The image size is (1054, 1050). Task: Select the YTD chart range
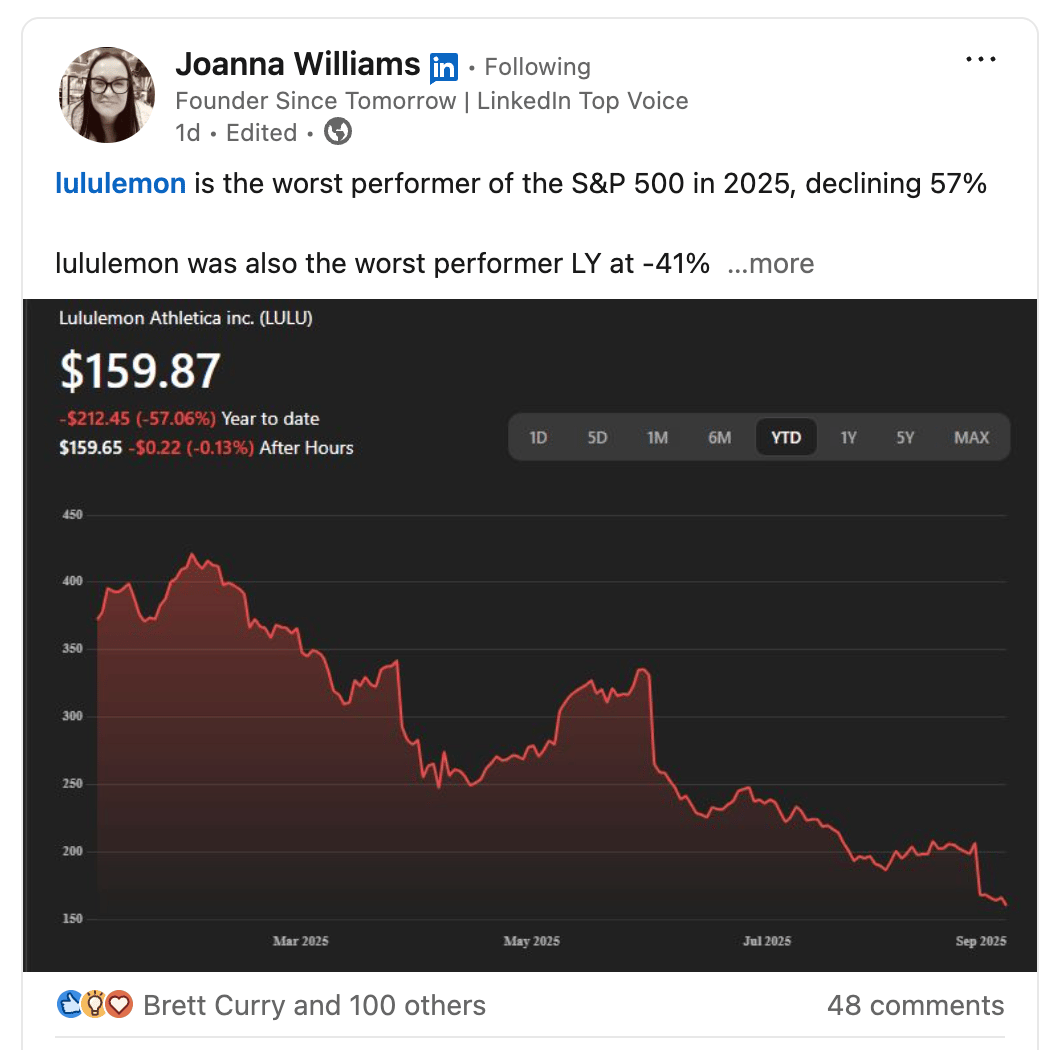786,437
